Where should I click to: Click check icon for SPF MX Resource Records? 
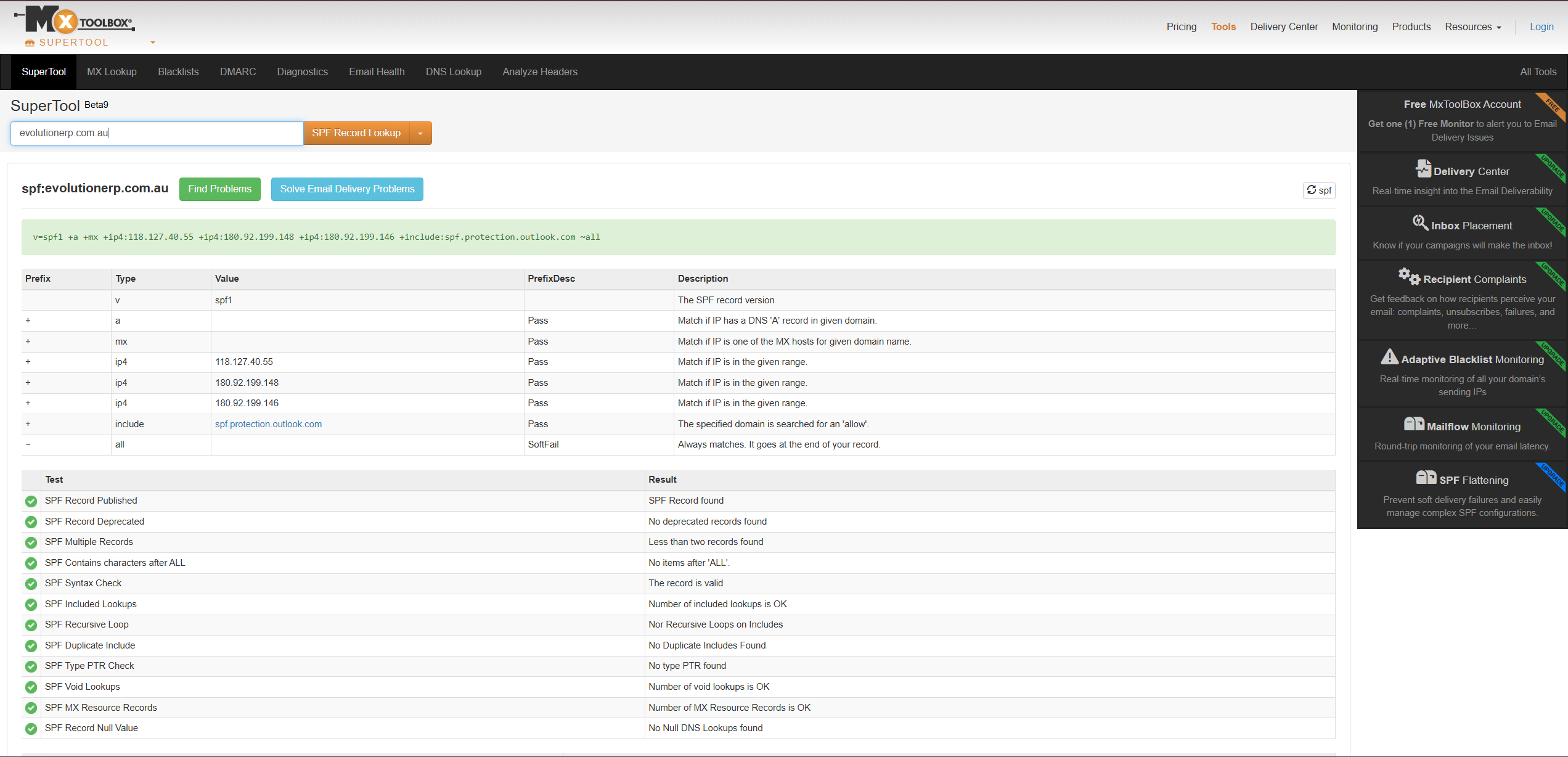[31, 708]
